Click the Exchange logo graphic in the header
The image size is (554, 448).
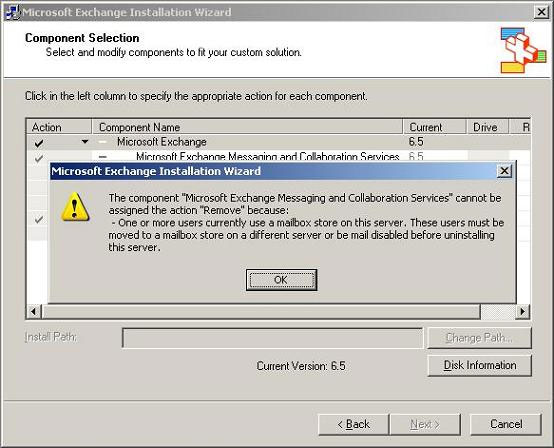tap(523, 50)
